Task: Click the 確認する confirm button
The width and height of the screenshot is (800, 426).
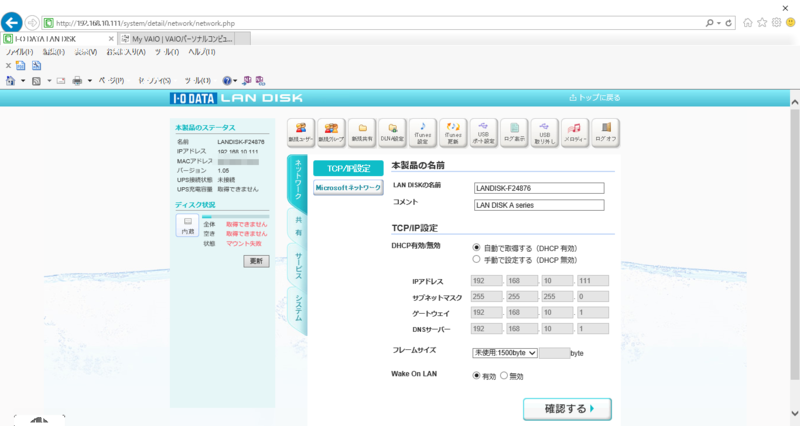Action: click(x=567, y=409)
